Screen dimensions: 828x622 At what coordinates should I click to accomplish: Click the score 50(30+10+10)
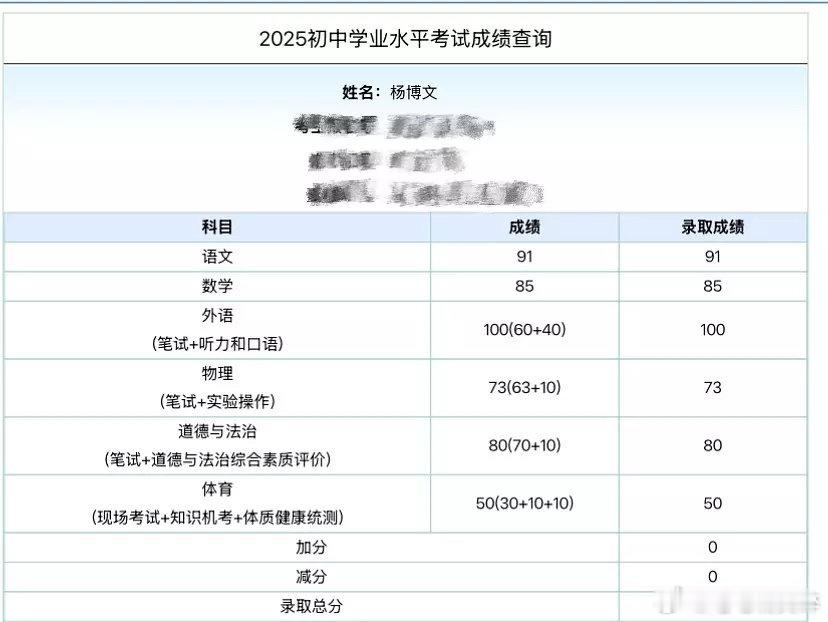click(524, 503)
